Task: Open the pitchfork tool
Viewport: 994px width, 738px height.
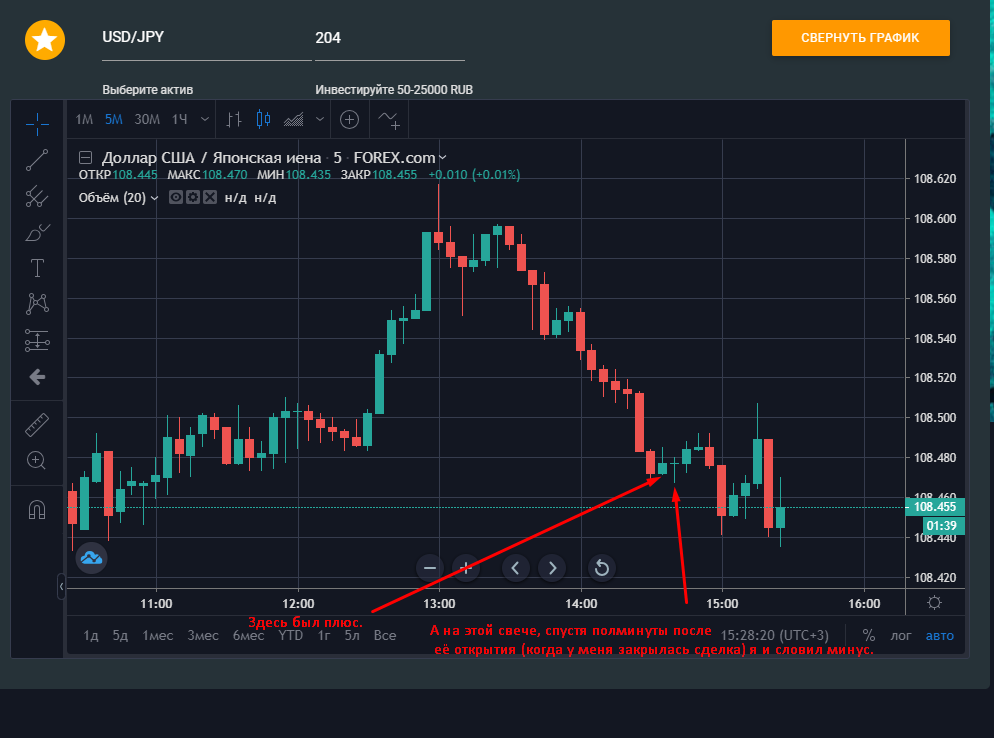Action: (x=37, y=197)
